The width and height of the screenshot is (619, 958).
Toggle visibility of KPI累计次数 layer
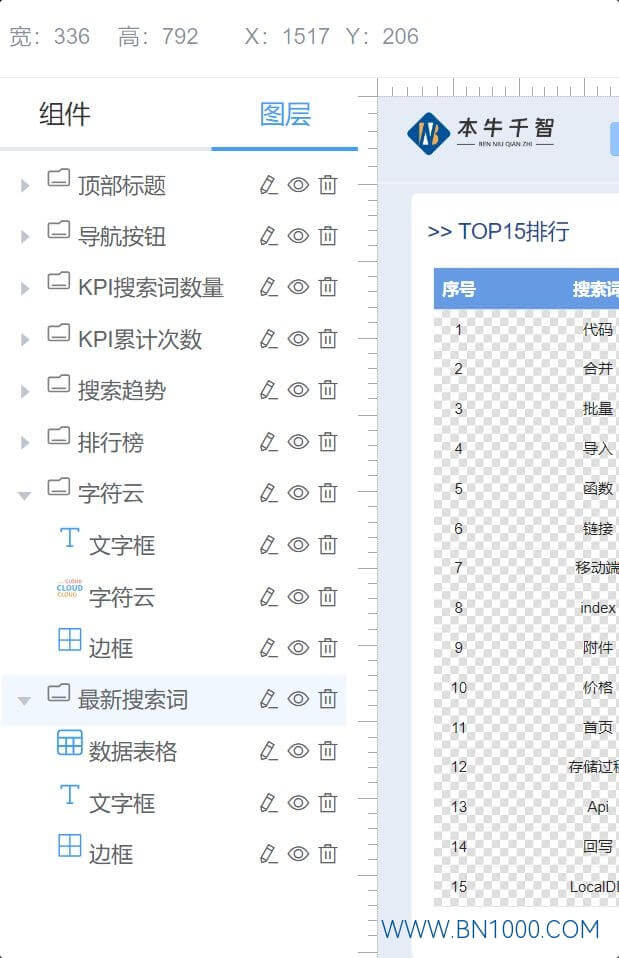[298, 338]
